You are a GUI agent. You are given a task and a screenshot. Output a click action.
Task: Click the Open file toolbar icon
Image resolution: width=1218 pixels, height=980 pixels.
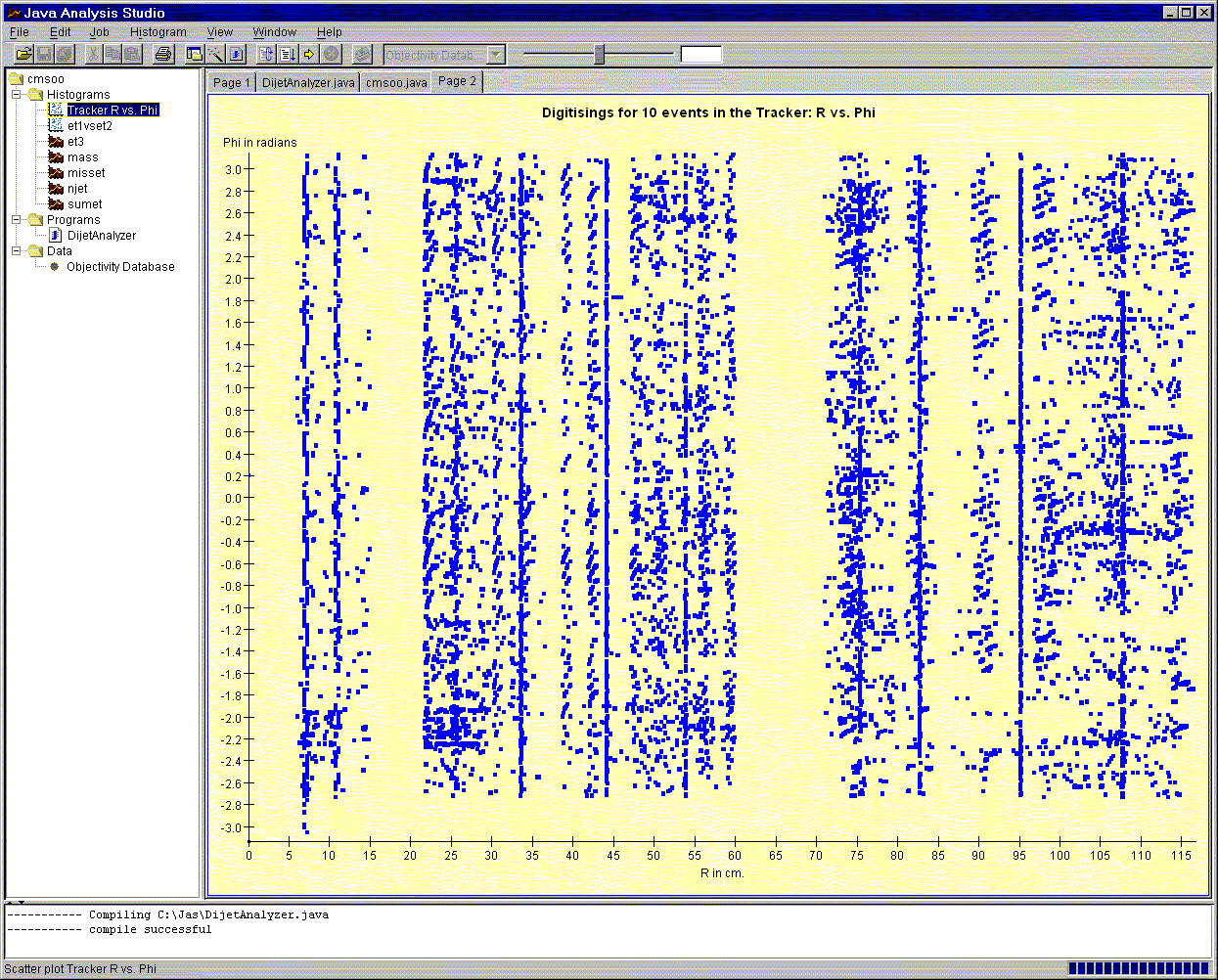click(x=23, y=55)
